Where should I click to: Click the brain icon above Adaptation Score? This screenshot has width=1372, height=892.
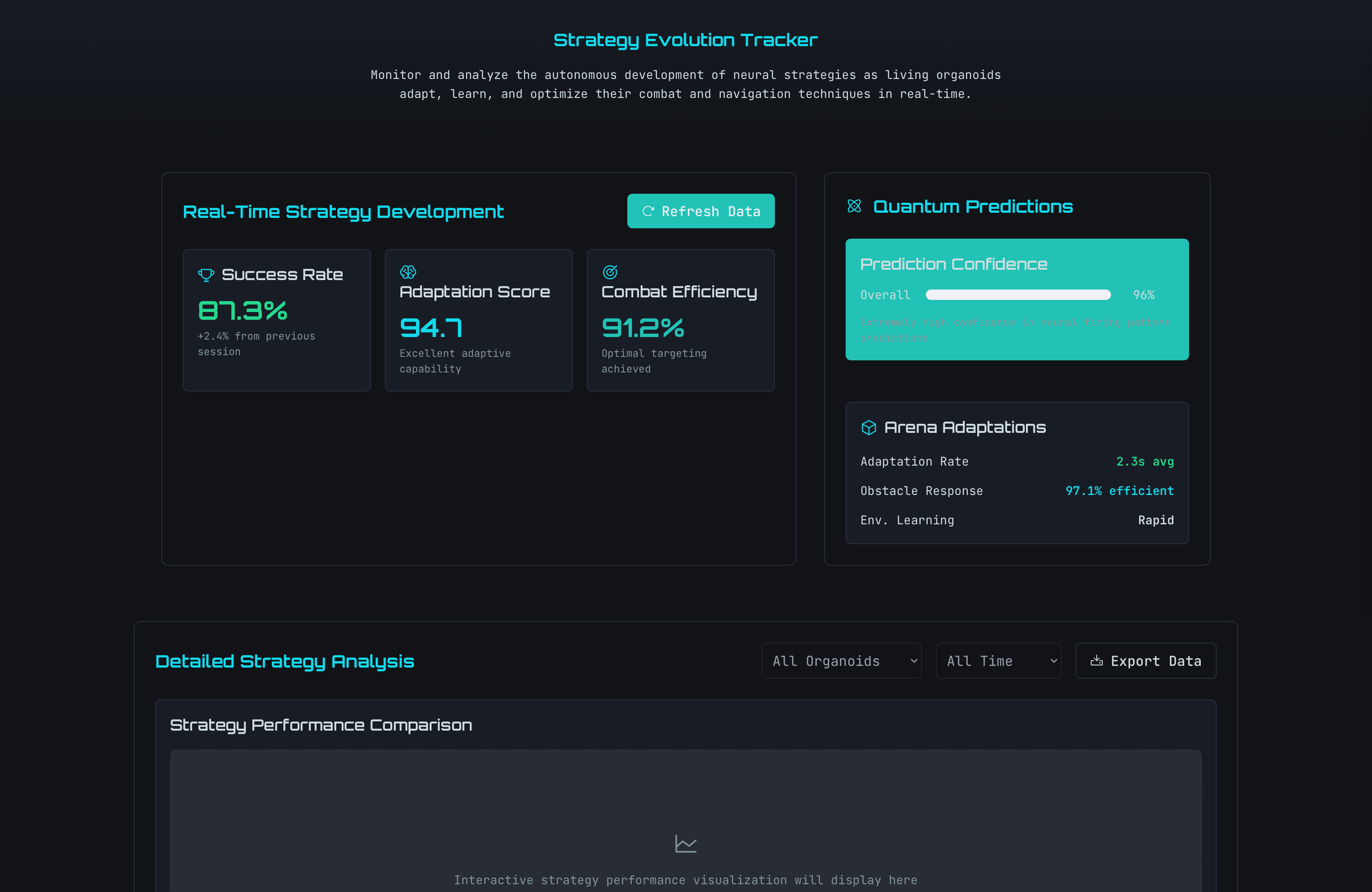point(408,271)
